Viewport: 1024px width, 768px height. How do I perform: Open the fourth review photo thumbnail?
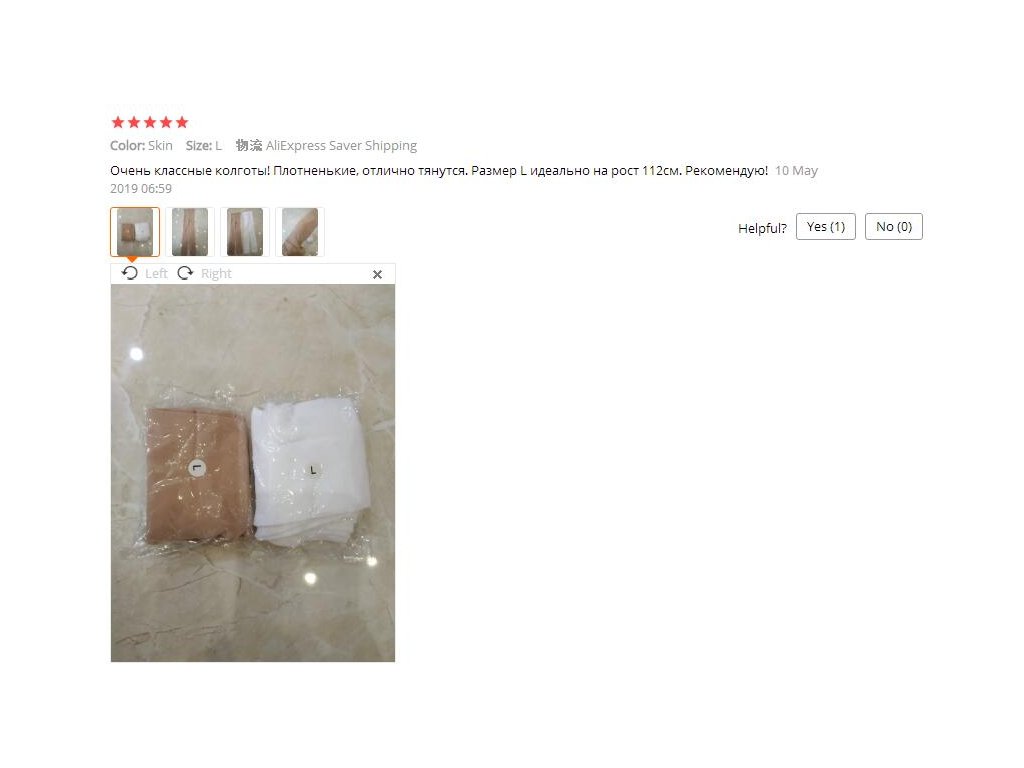(300, 232)
